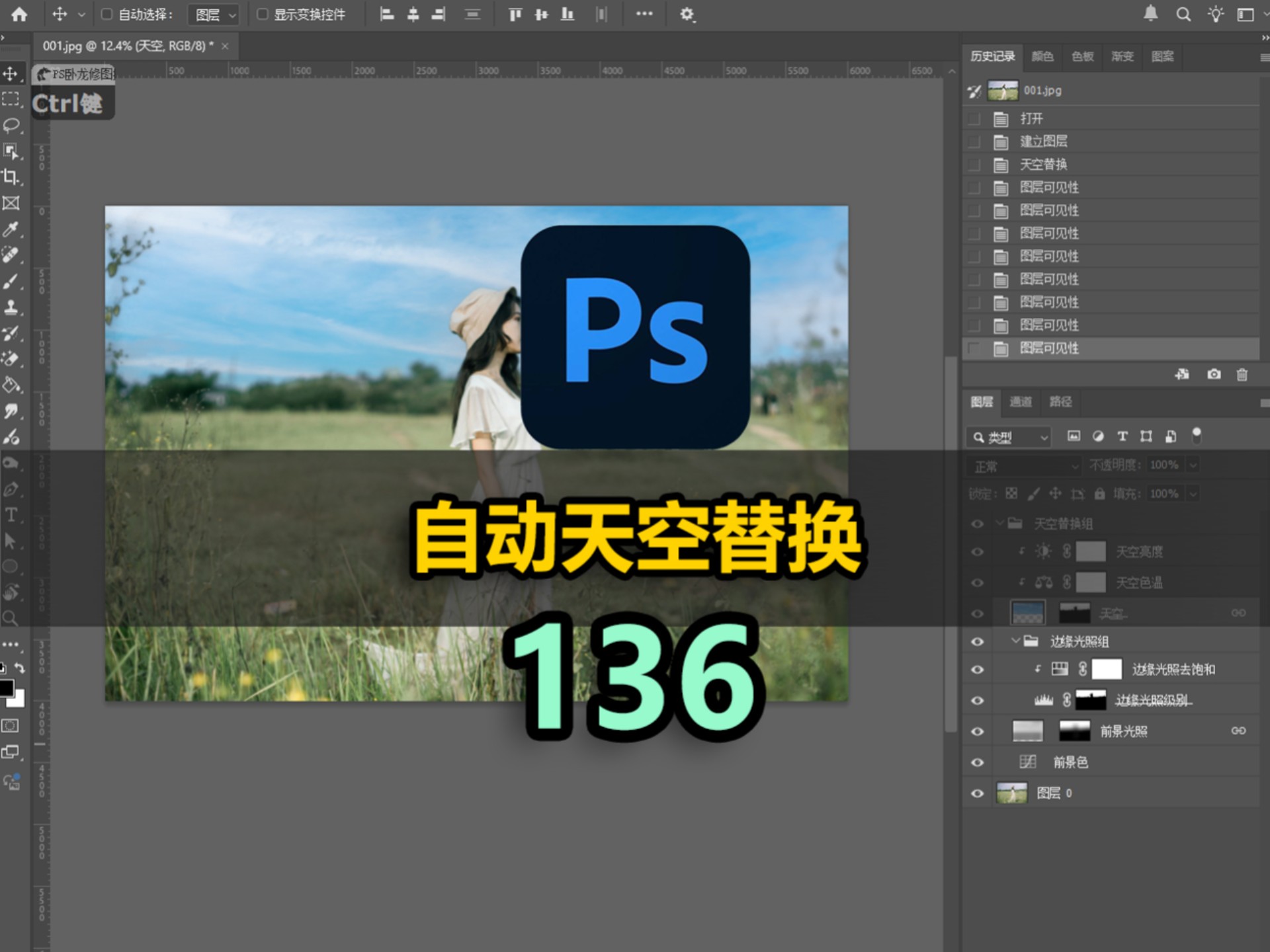Select the Eyedropper tool
The width and height of the screenshot is (1270, 952).
(x=11, y=229)
